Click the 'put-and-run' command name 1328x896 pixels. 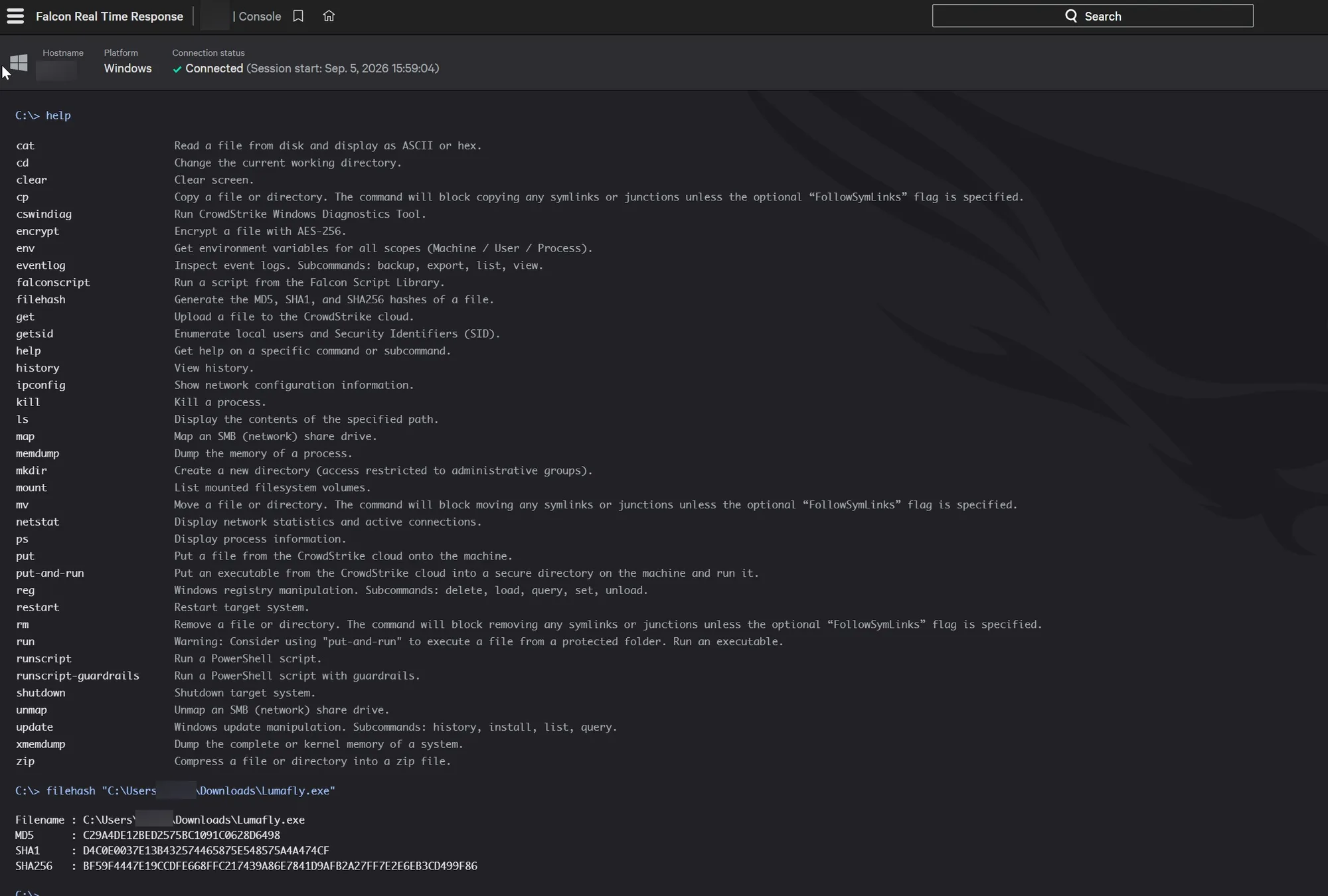[50, 573]
